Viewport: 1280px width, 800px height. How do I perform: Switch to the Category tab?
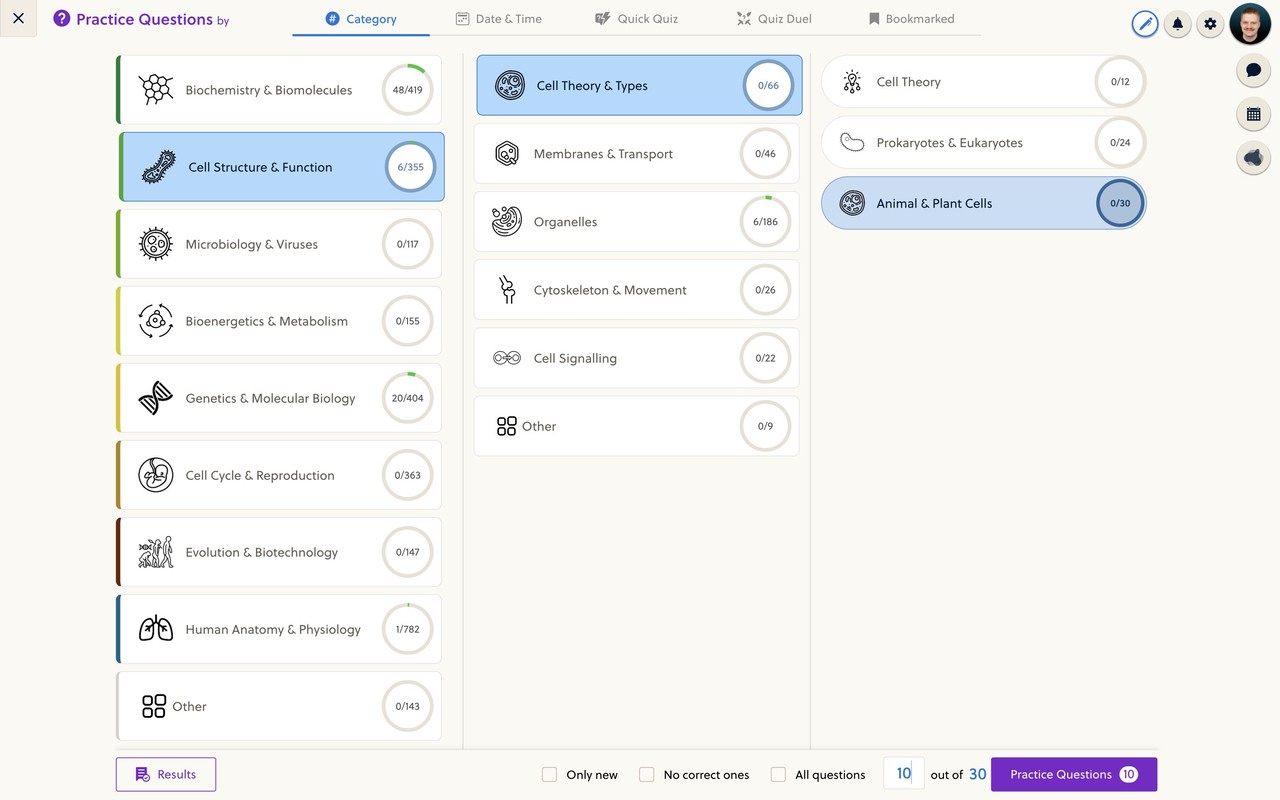click(361, 19)
